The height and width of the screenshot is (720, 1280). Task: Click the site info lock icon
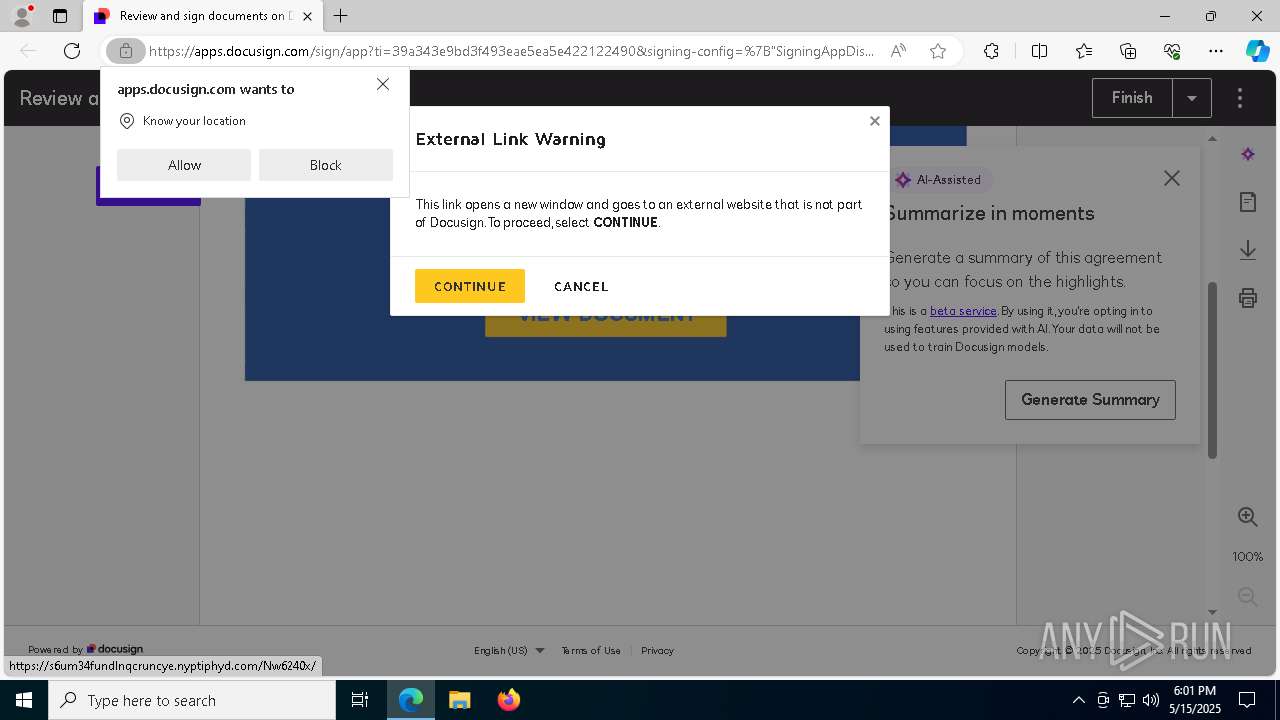(x=126, y=51)
